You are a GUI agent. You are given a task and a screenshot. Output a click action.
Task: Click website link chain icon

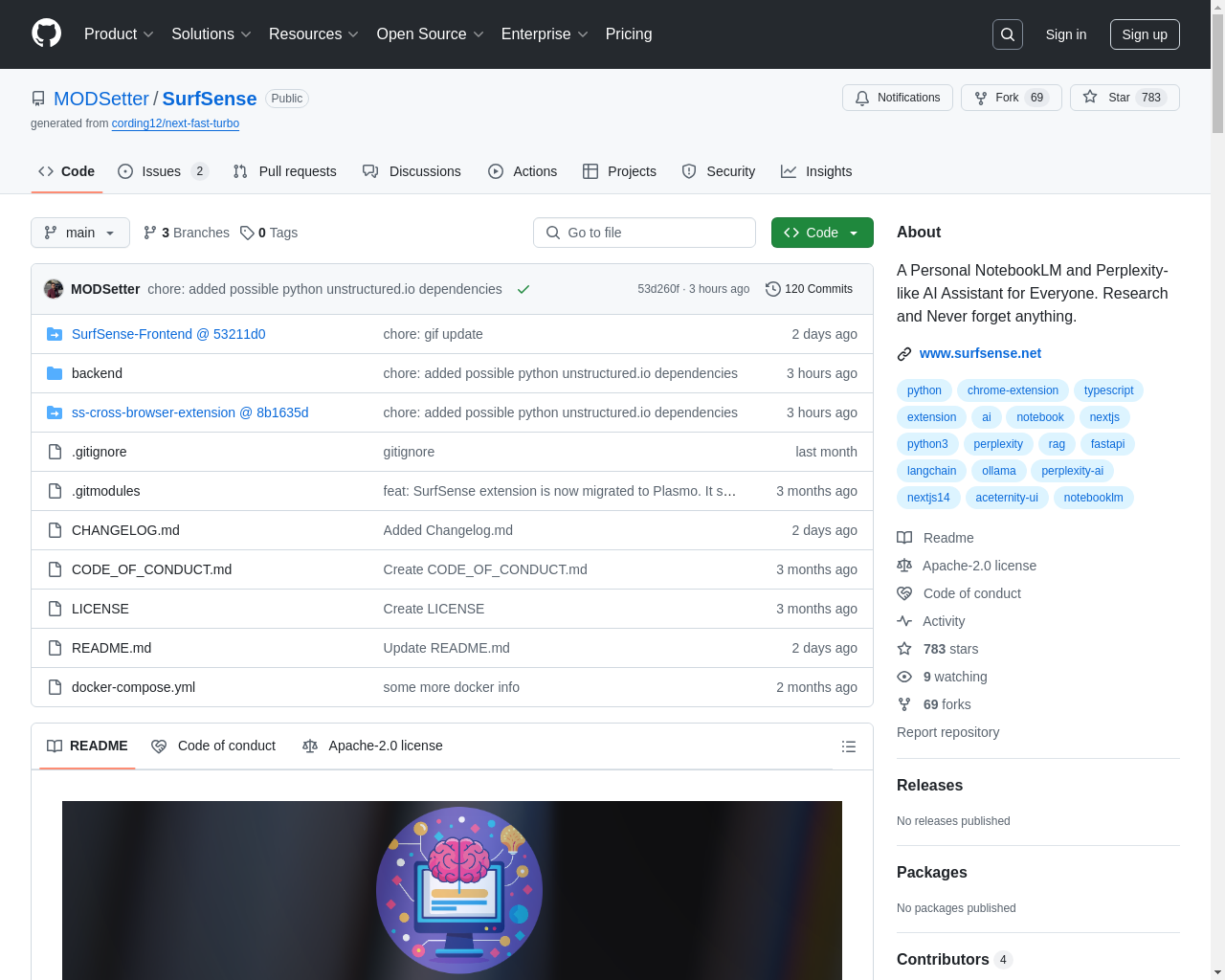coord(904,354)
